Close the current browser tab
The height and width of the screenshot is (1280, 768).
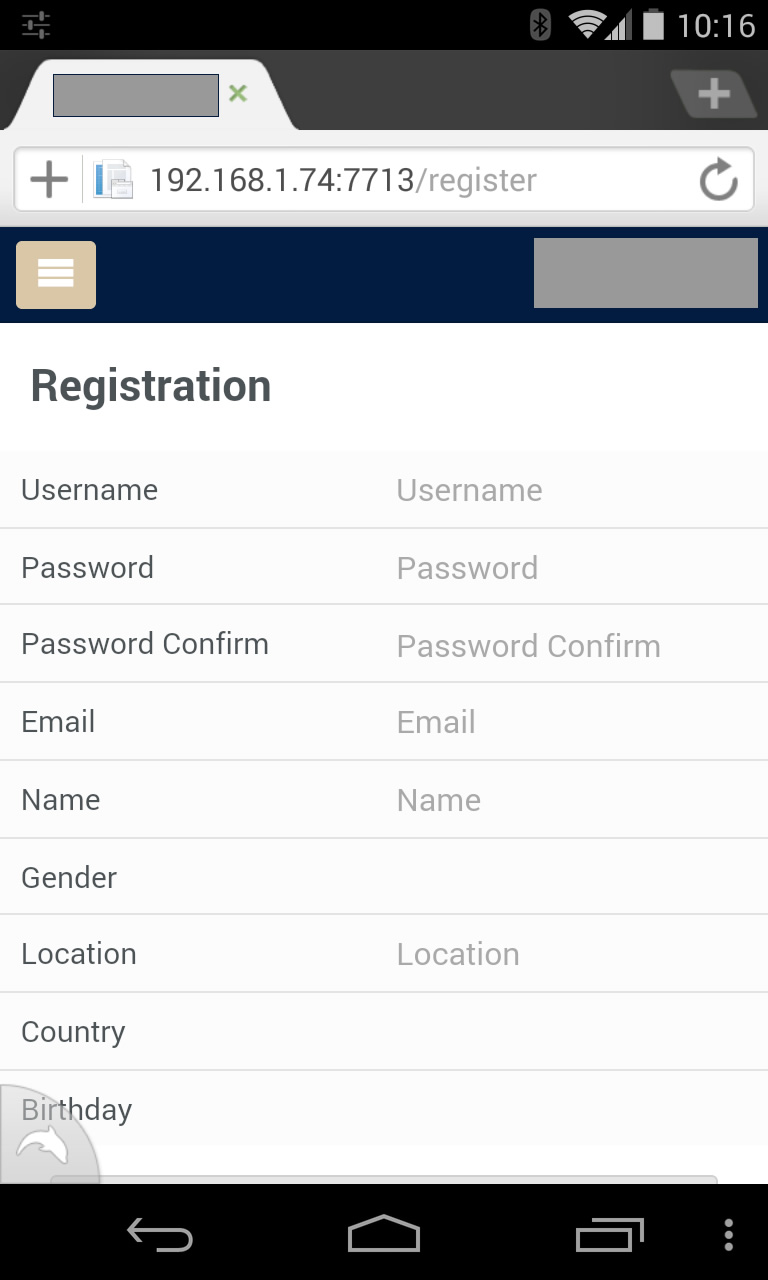click(x=238, y=94)
